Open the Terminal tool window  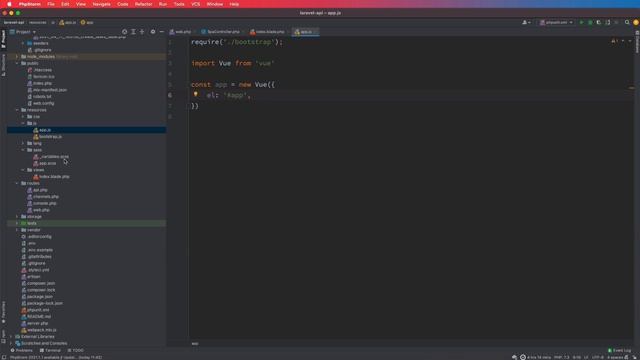tap(50, 350)
